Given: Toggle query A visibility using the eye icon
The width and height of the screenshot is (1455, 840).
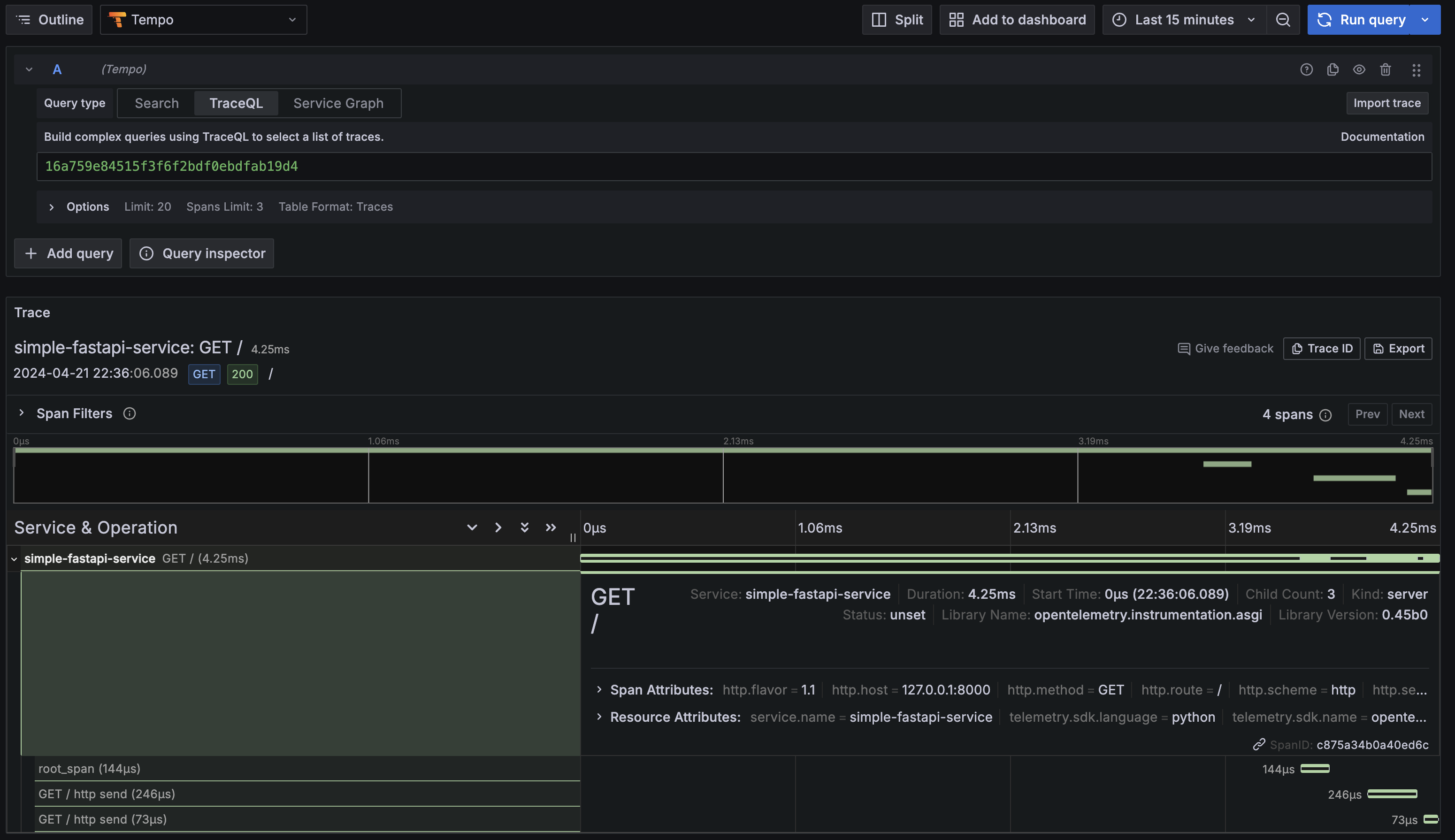Looking at the screenshot, I should (x=1359, y=70).
